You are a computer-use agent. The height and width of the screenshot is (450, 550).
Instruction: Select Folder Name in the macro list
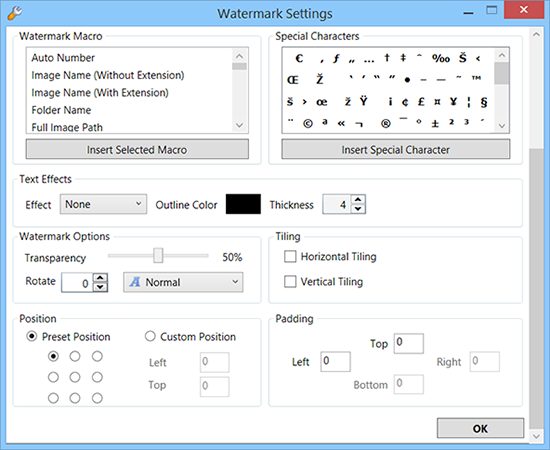point(61,110)
